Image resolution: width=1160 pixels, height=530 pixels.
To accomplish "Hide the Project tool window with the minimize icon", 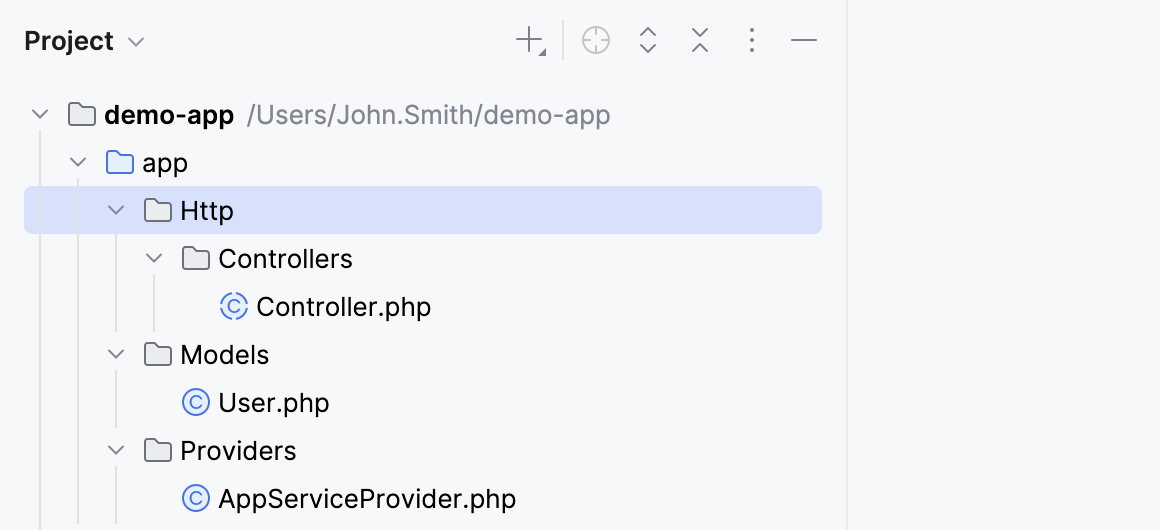I will coord(804,41).
